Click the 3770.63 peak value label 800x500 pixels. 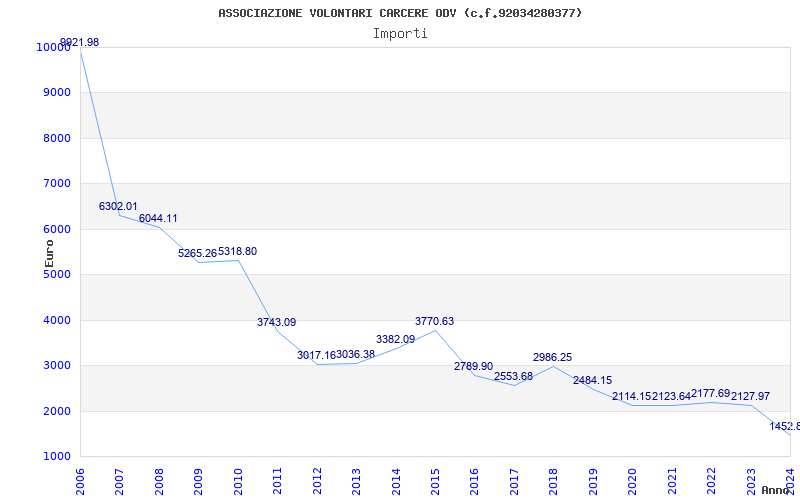point(434,321)
